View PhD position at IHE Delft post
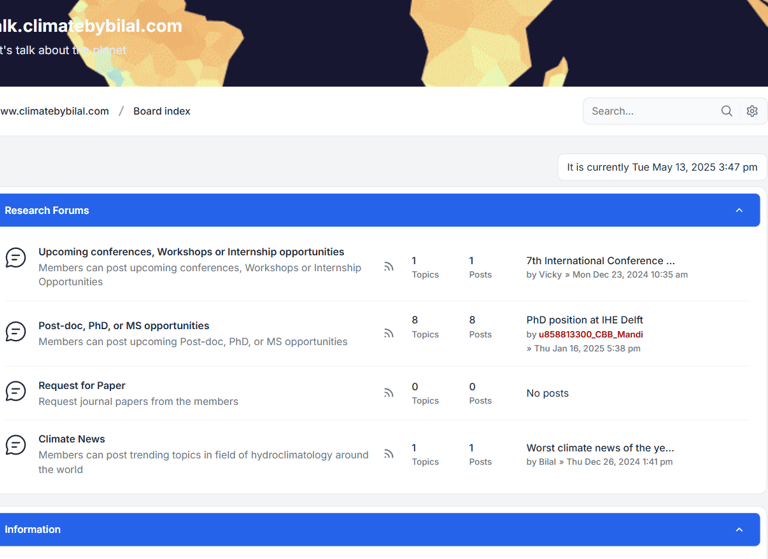The image size is (768, 559). (x=584, y=320)
